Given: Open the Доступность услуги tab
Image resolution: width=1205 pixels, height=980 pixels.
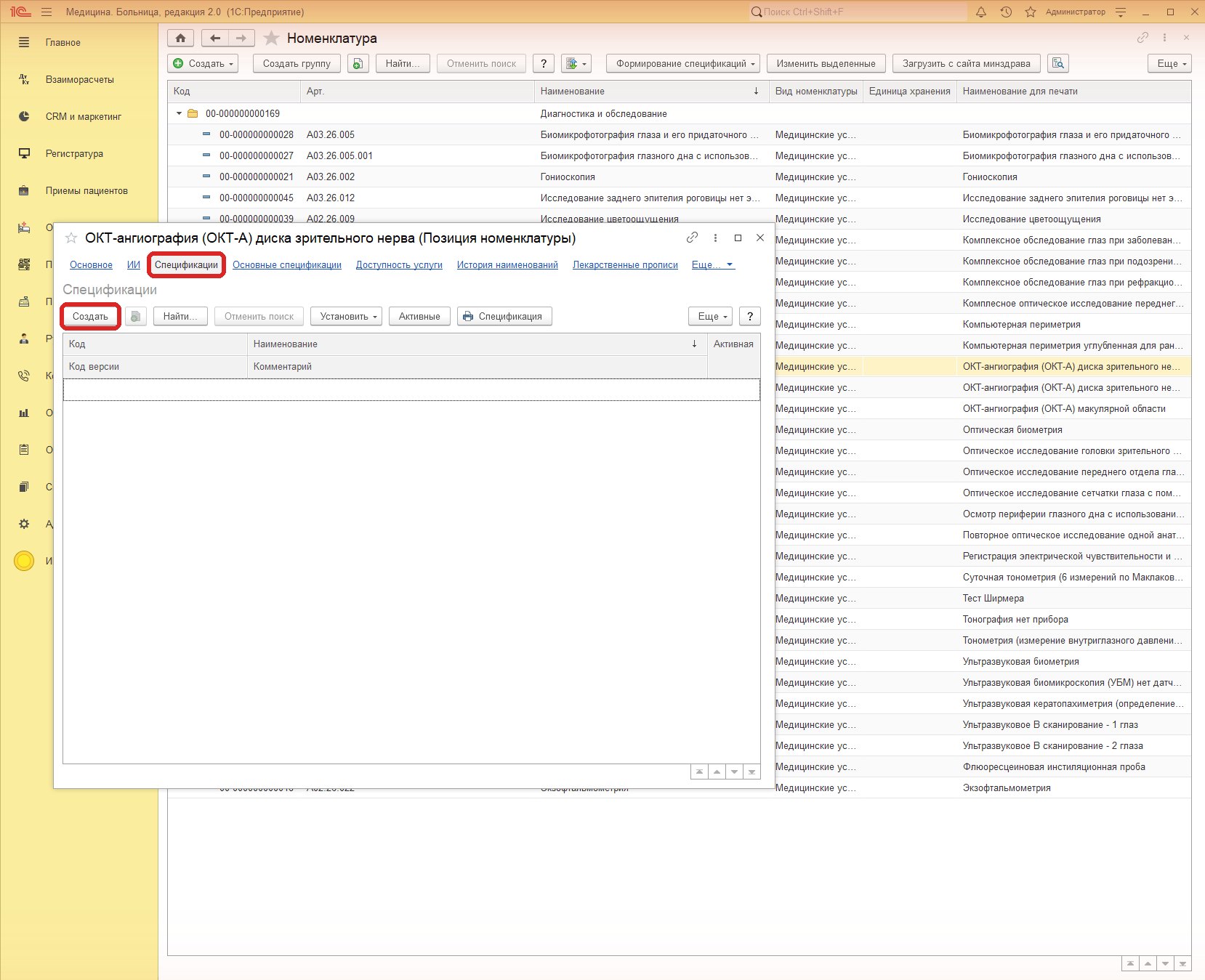Looking at the screenshot, I should pyautogui.click(x=399, y=264).
